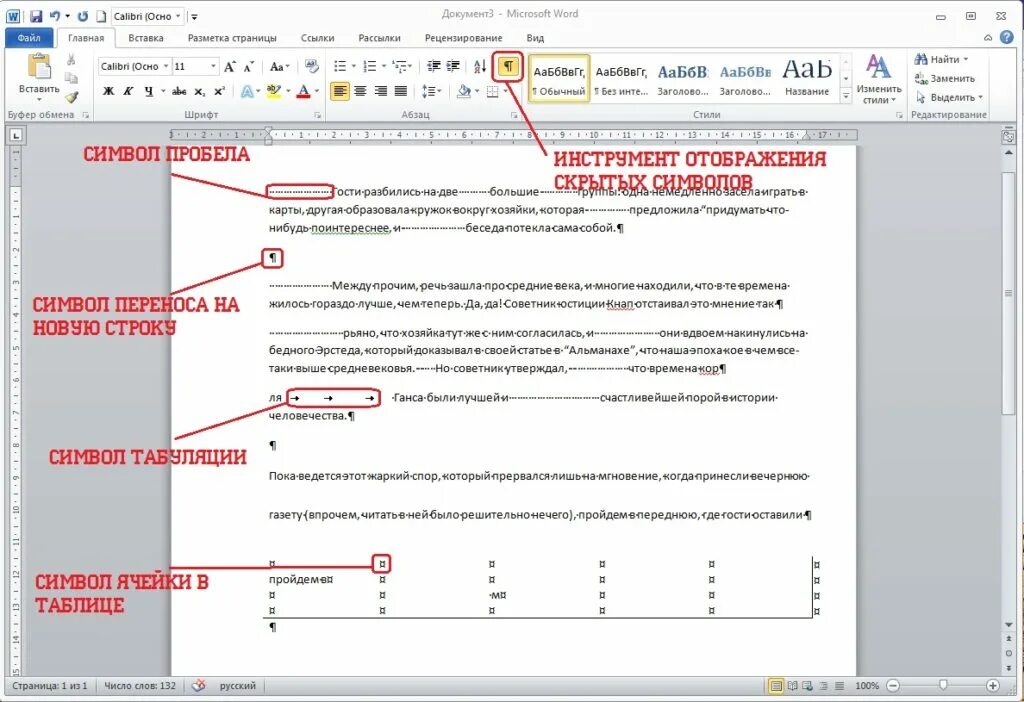Align paragraph text to the right
This screenshot has height=702, width=1024.
(x=380, y=91)
